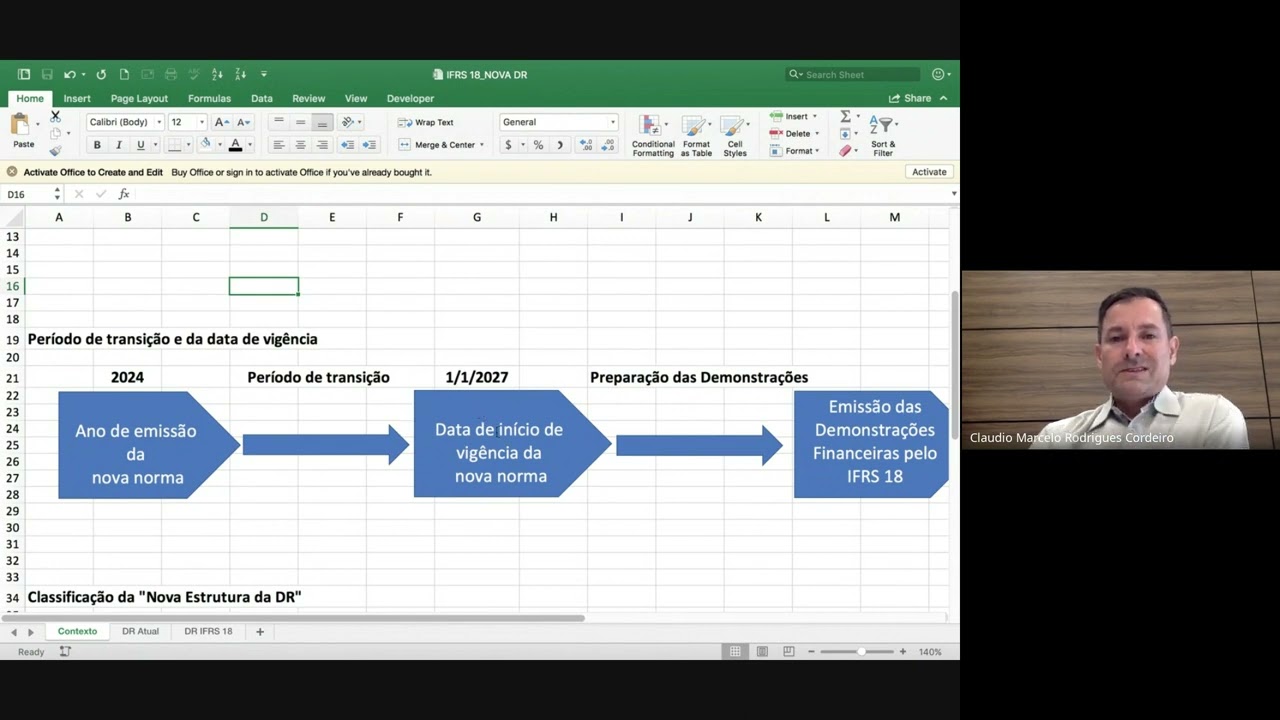This screenshot has height=720, width=1280.
Task: Click the Decrease Decimal icon
Action: [608, 145]
